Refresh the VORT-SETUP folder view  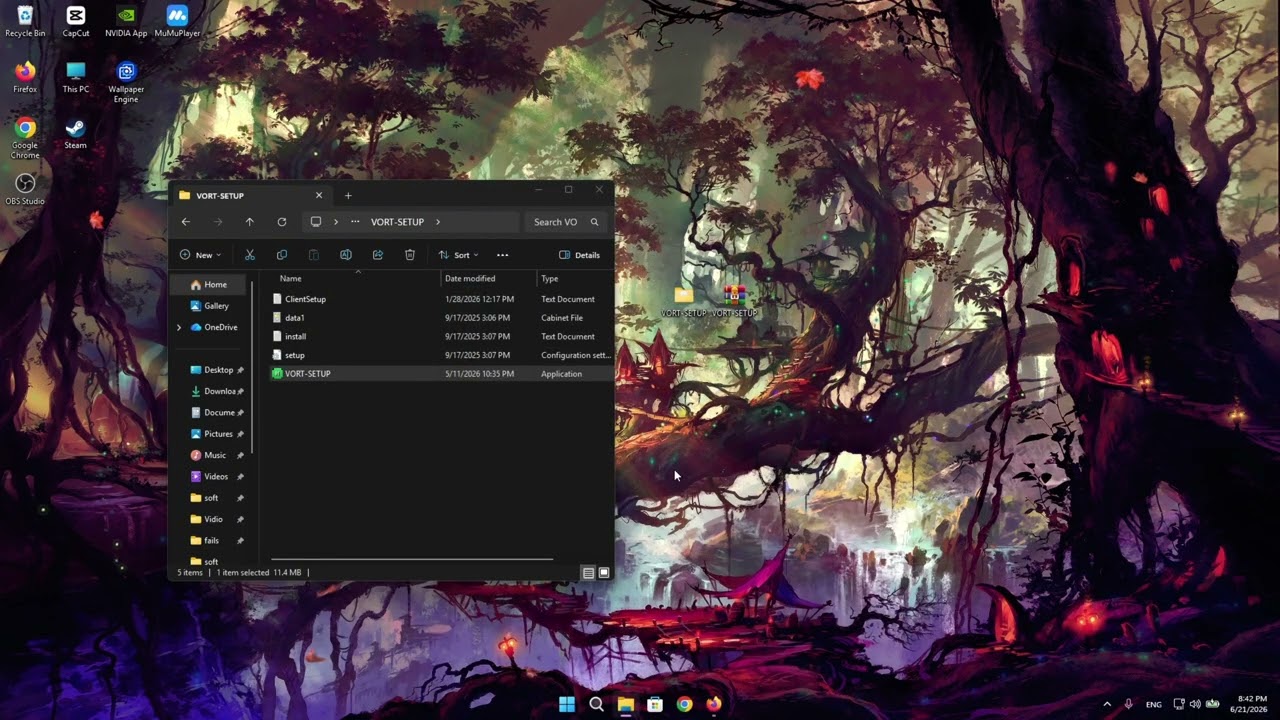[x=282, y=222]
